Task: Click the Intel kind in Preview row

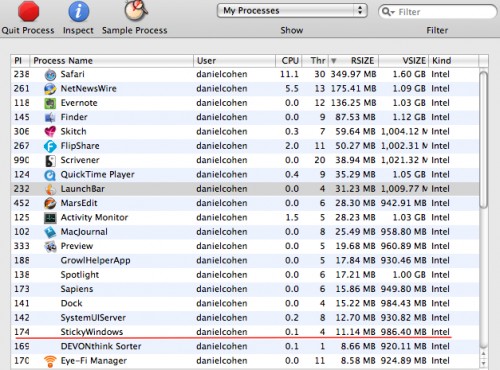Action: [440, 246]
